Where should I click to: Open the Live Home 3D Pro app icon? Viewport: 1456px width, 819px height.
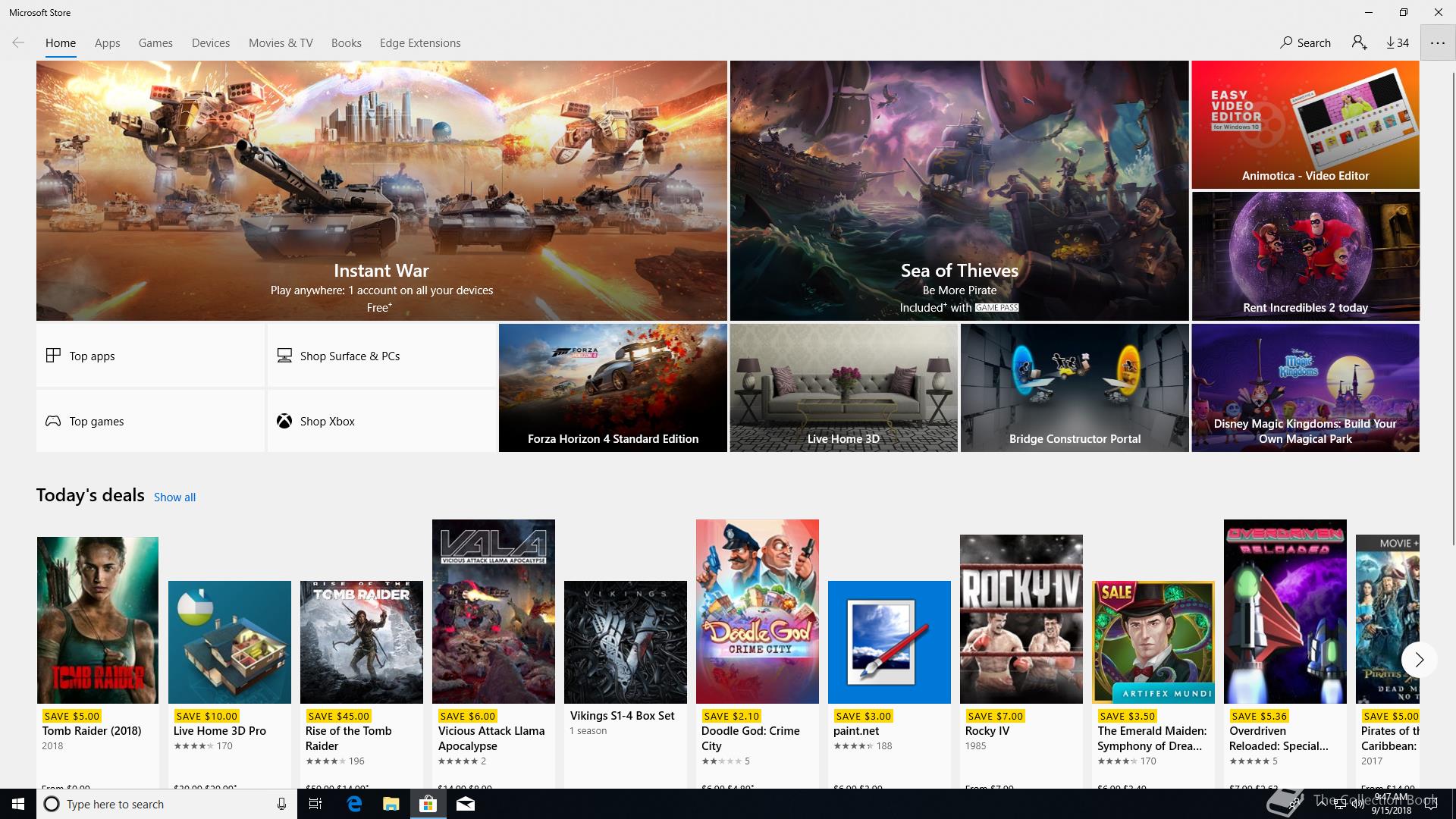coord(230,642)
